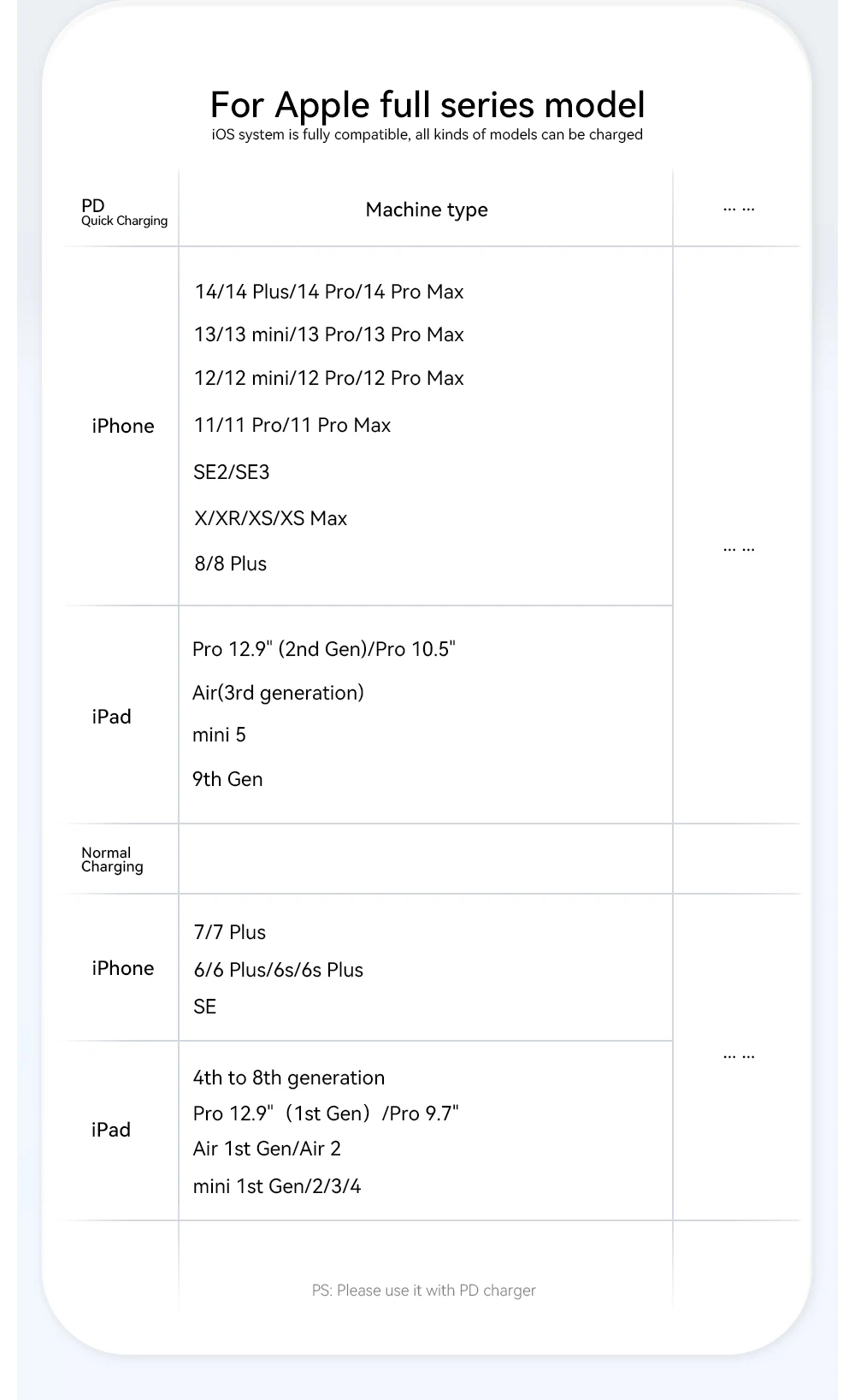Image resolution: width=855 pixels, height=1400 pixels.
Task: Select the "9th Gen" iPad entry
Action: [x=227, y=779]
